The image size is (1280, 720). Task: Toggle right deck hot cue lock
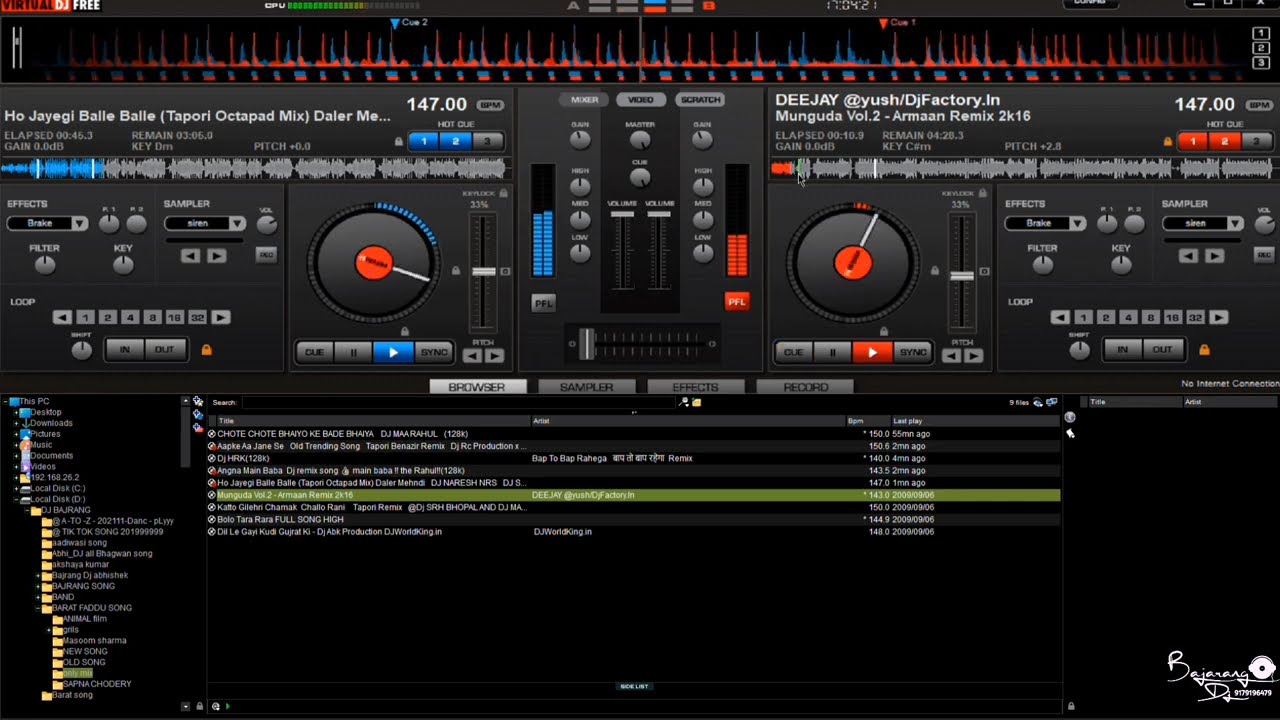point(1167,142)
